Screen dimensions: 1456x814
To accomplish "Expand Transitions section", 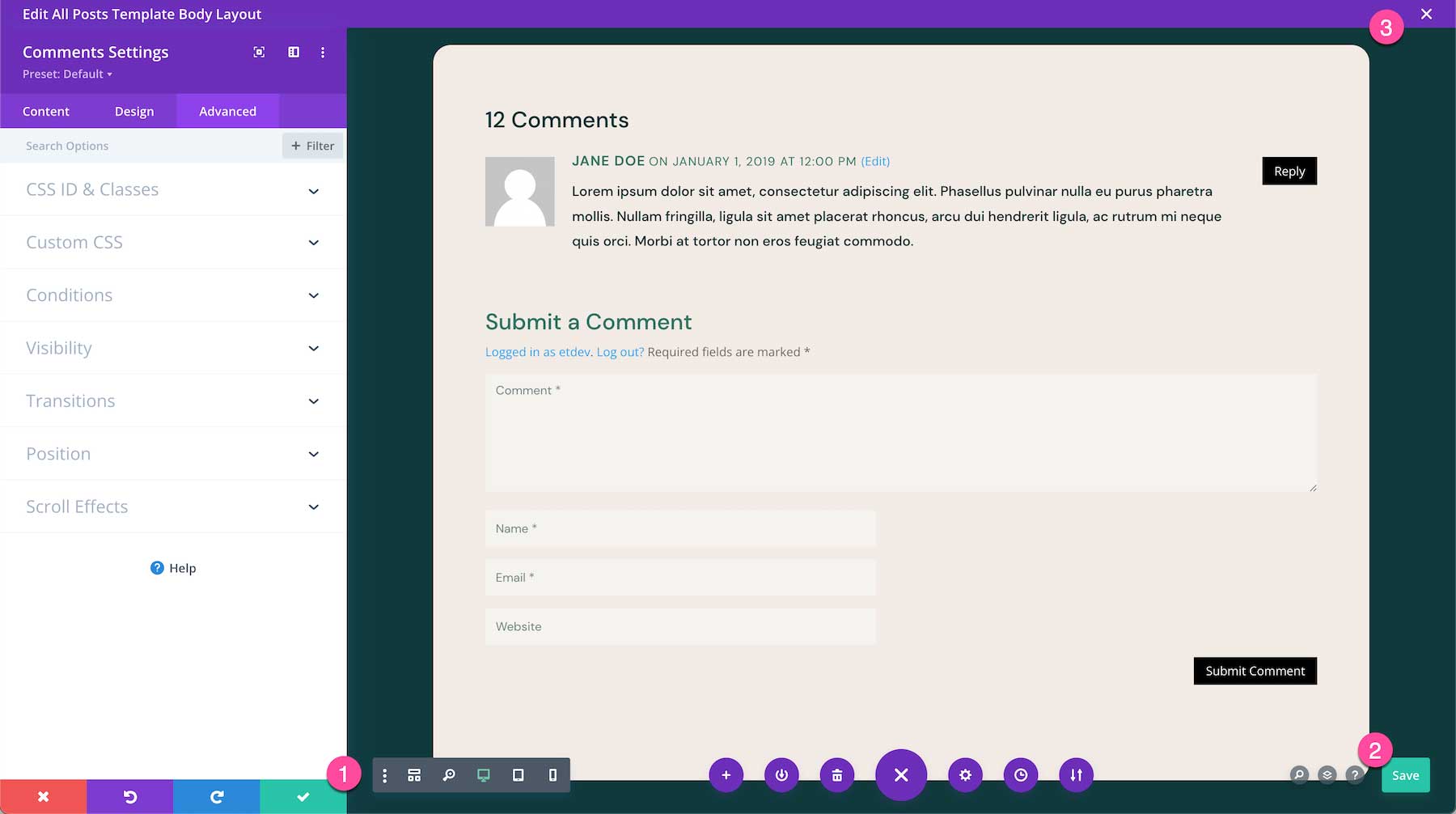I will click(173, 401).
